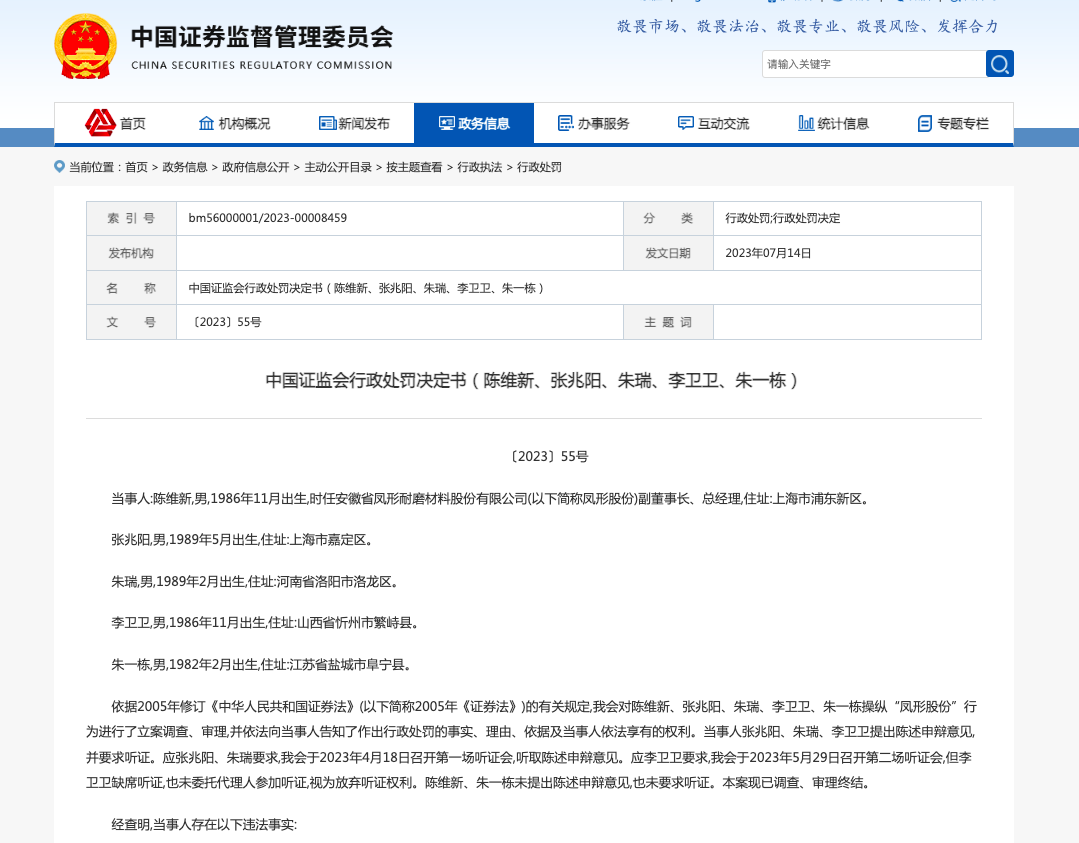The height and width of the screenshot is (843, 1079).
Task: Click the centered 〔2023〕55号 line
Action: pyautogui.click(x=548, y=457)
